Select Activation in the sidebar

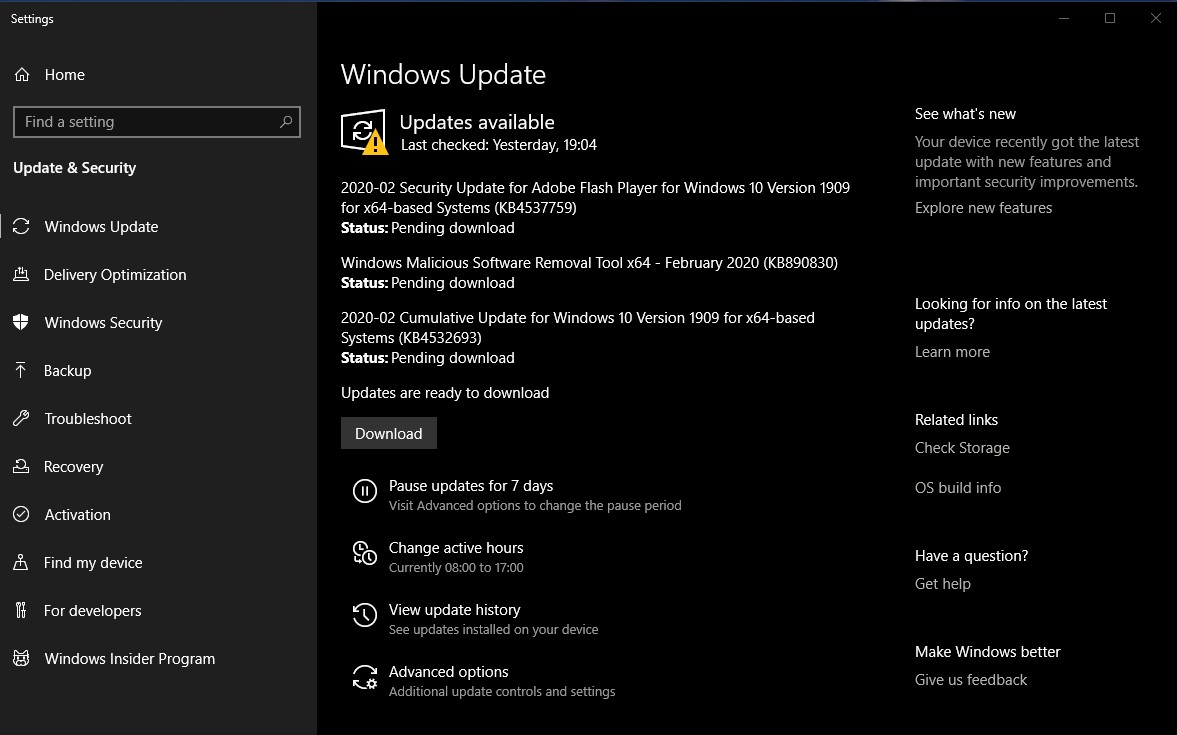(x=77, y=515)
